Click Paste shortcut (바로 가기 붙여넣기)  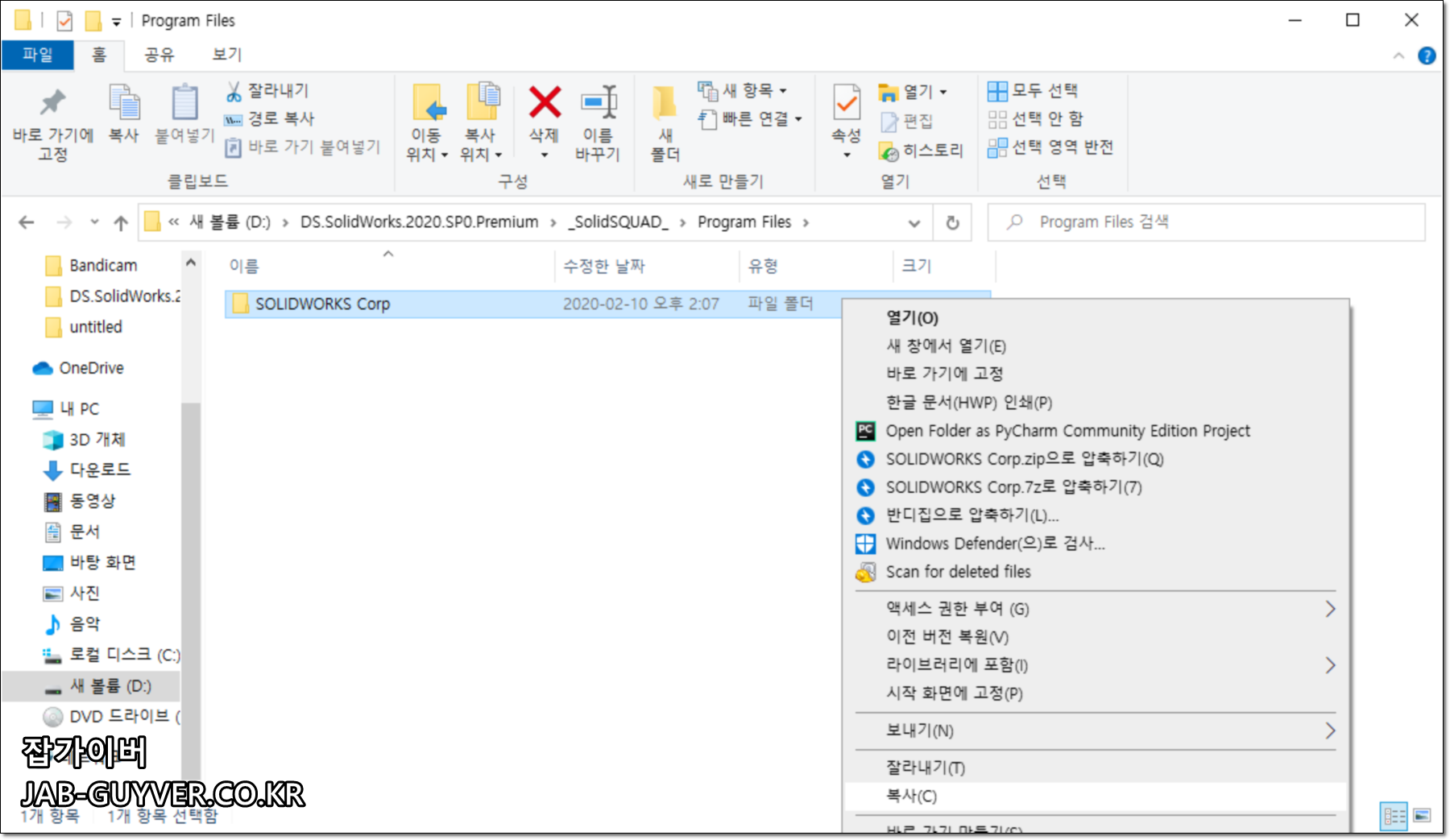pyautogui.click(x=302, y=147)
